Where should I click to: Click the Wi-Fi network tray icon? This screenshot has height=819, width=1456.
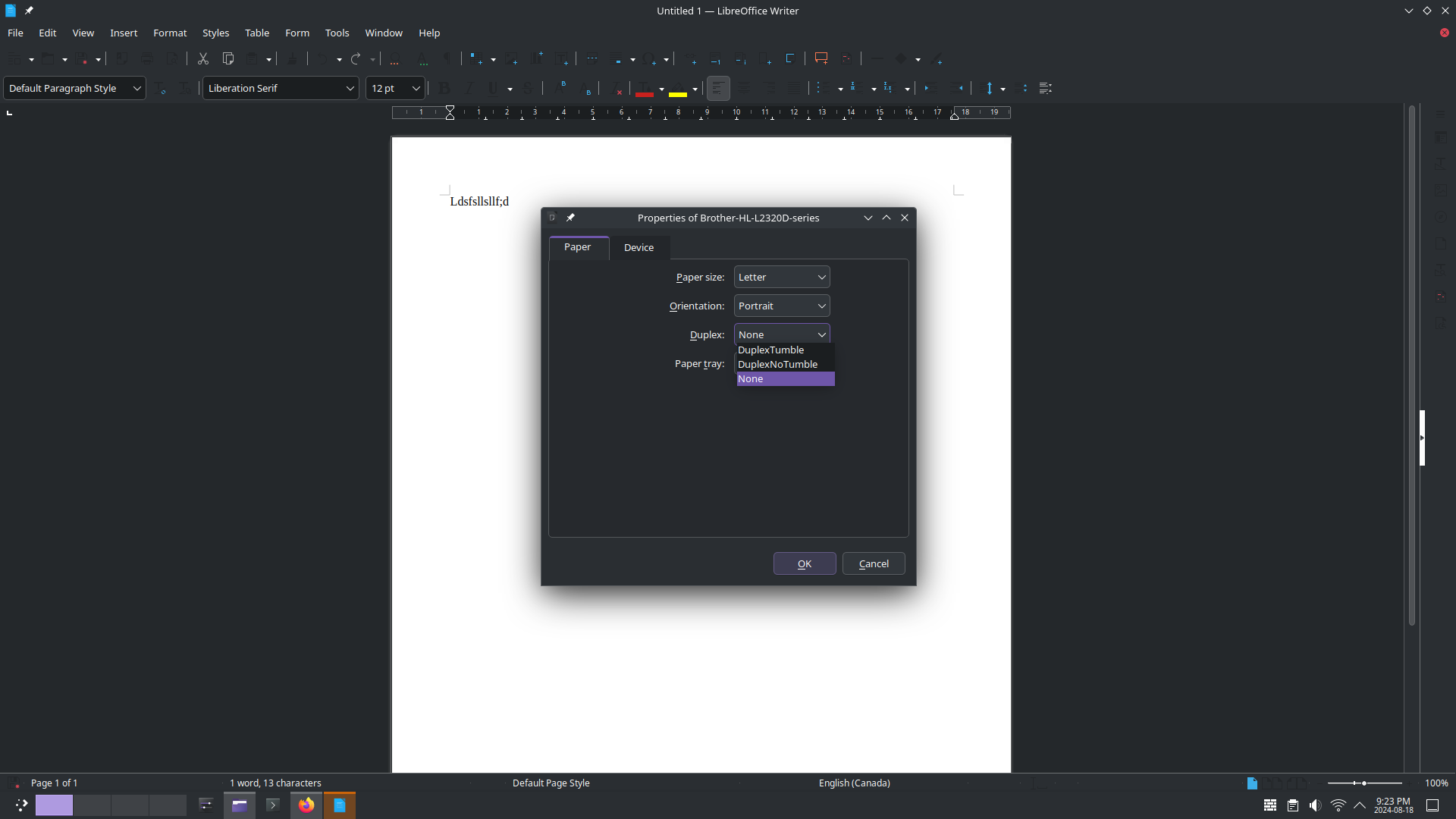click(x=1338, y=805)
